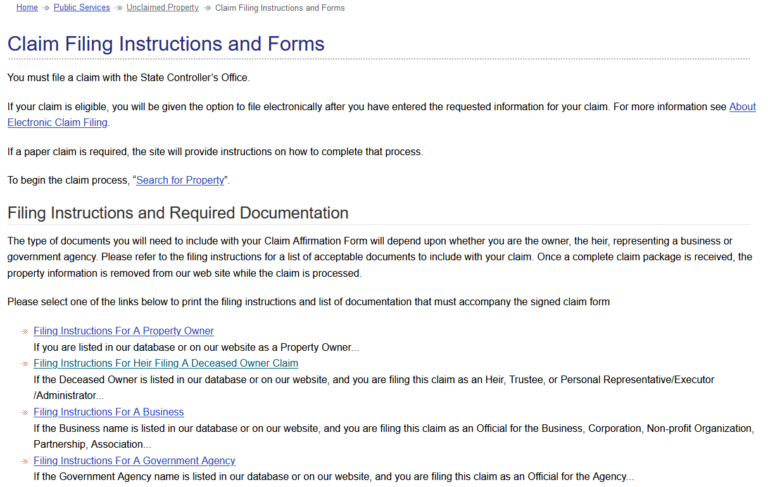
Task: Click the Claim Filing Instructions and Forms heading
Action: point(166,44)
